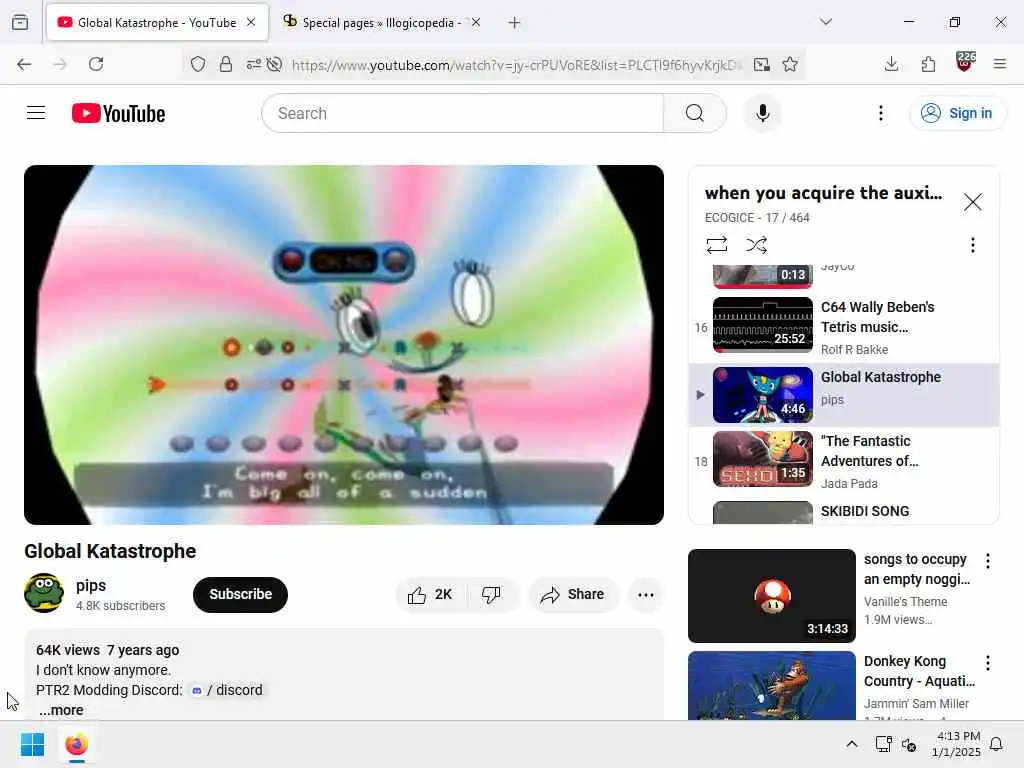
Task: Bookmark this page with the star
Action: click(x=790, y=64)
